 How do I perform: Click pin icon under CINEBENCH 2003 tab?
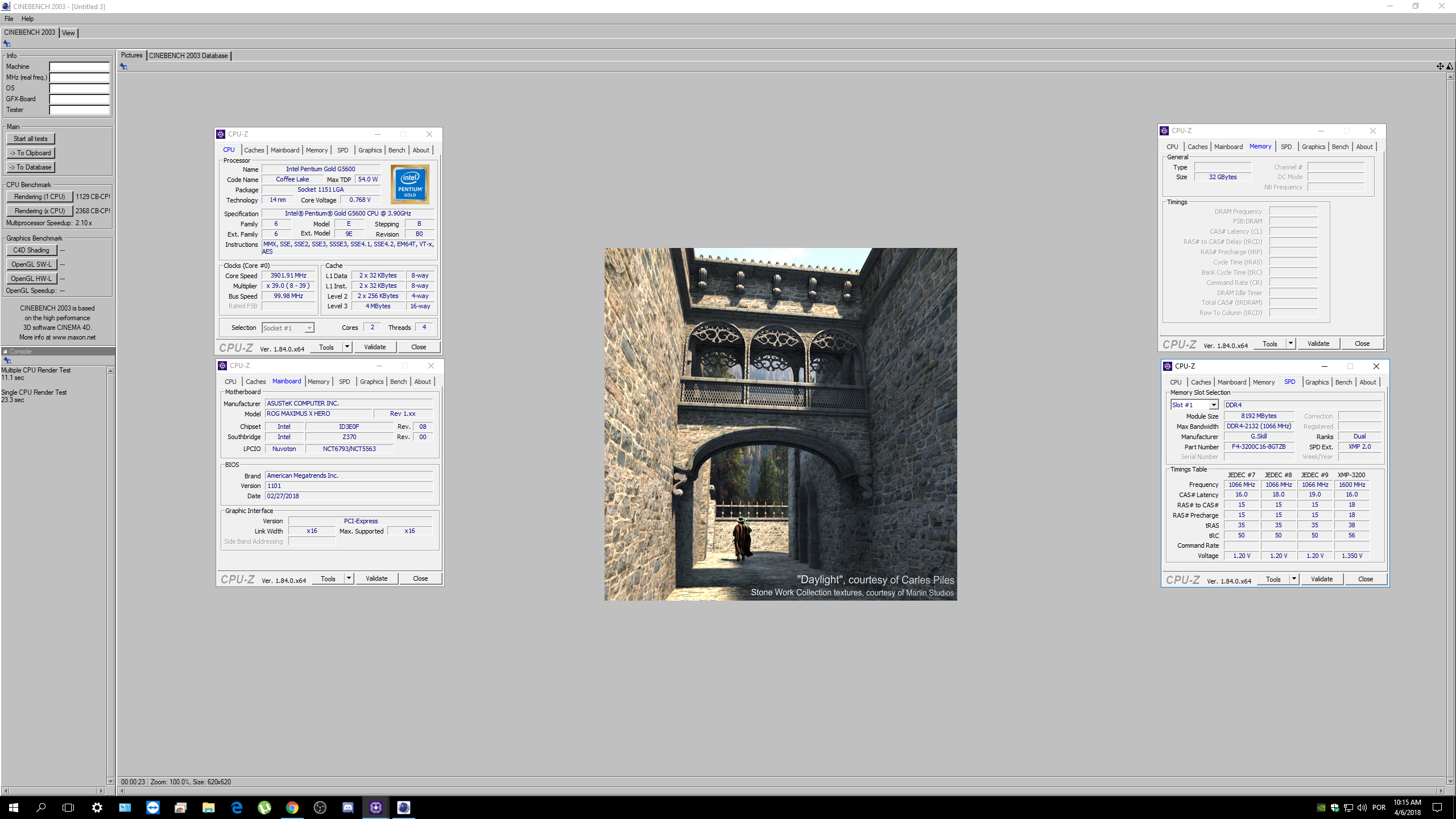(x=7, y=44)
